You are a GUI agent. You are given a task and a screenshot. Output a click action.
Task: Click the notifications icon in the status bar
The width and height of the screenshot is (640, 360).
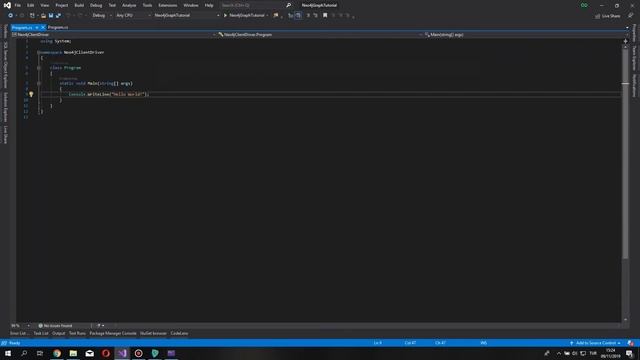coord(631,343)
